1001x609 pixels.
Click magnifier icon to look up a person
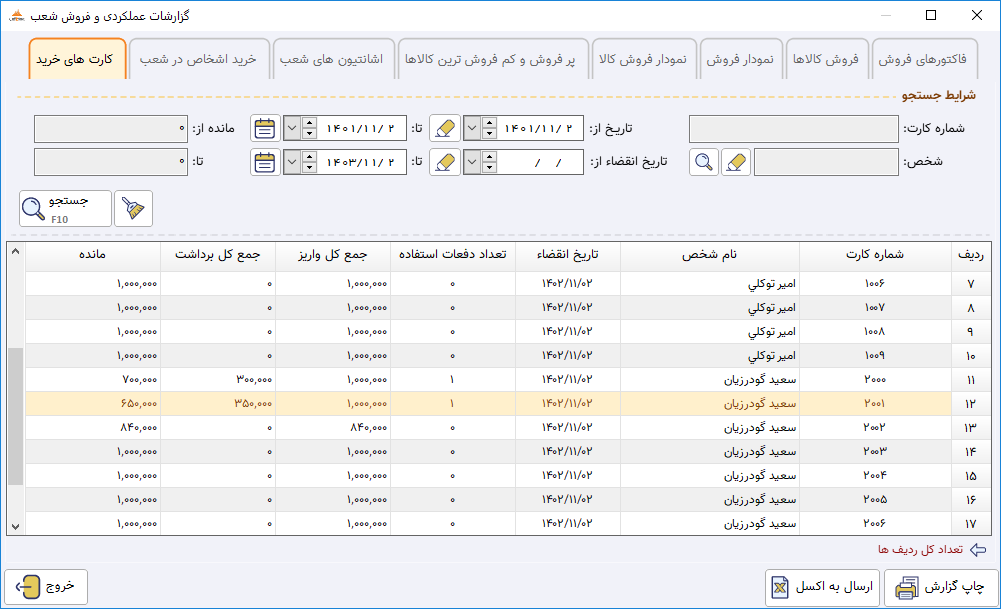[x=704, y=162]
